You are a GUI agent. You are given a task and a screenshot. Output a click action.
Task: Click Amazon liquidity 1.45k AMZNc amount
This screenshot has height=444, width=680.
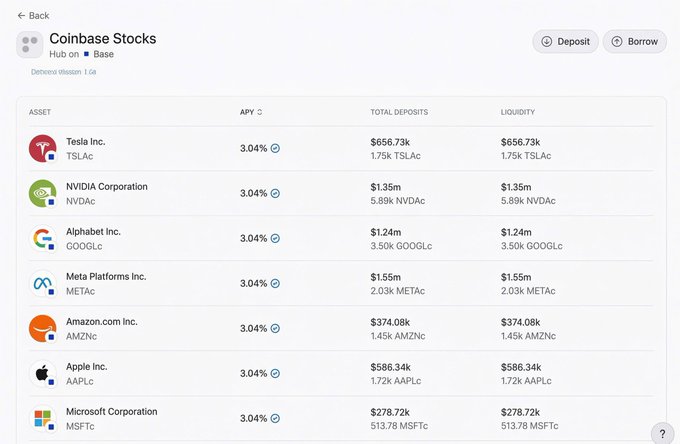coord(528,336)
